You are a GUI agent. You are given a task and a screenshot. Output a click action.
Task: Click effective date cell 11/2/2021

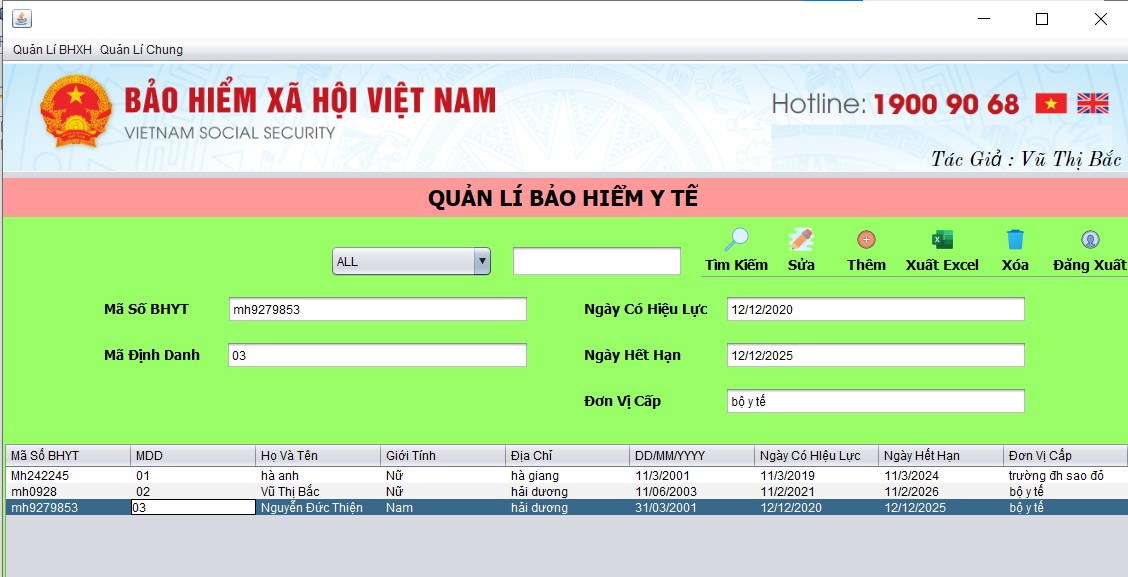(x=817, y=491)
